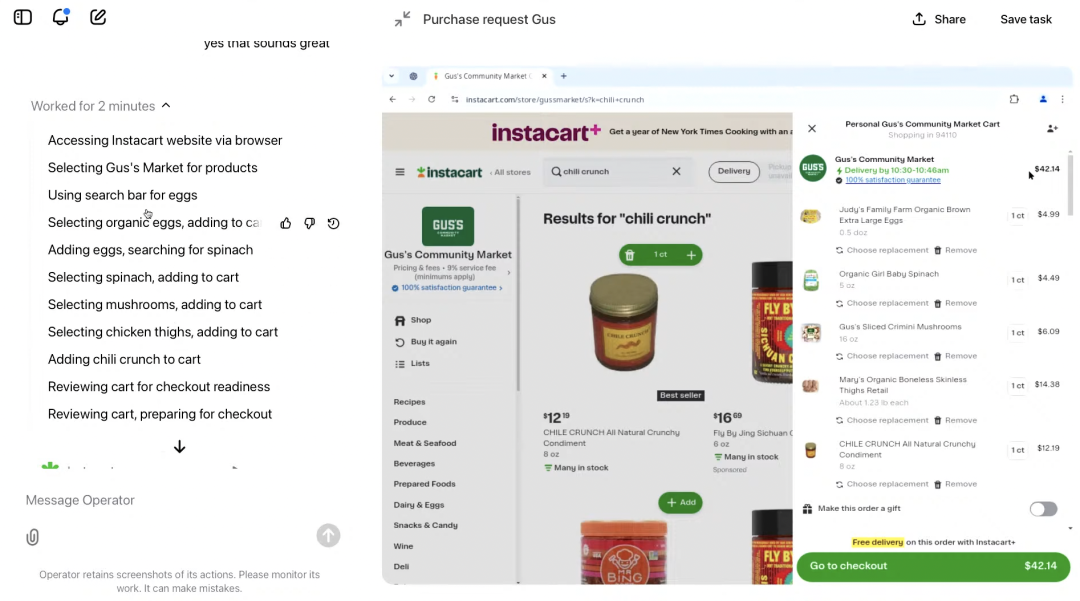
Task: Toggle 'Make this order a gift' switch
Action: coord(1043,509)
